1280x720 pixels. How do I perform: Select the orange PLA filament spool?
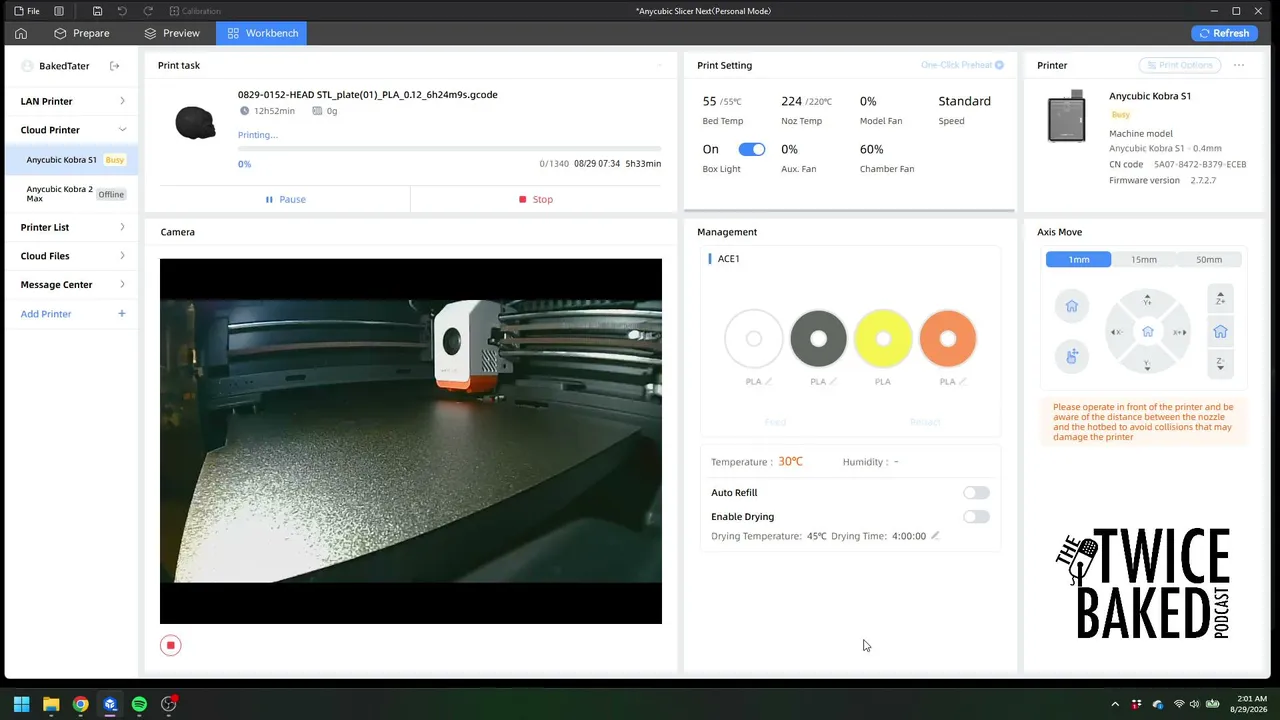[x=947, y=339]
